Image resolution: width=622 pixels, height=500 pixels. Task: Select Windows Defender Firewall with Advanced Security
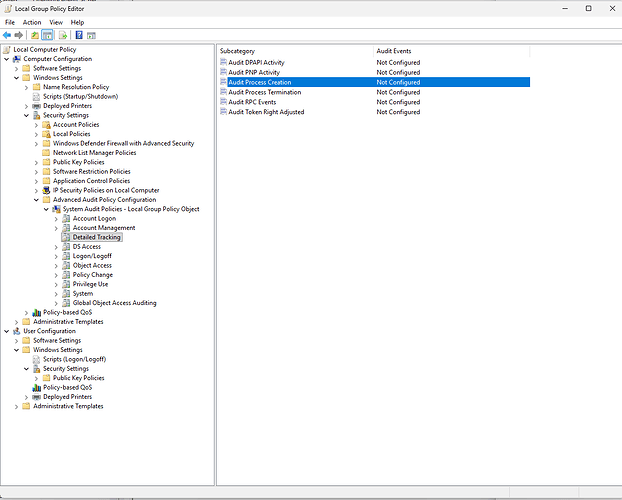click(x=123, y=143)
